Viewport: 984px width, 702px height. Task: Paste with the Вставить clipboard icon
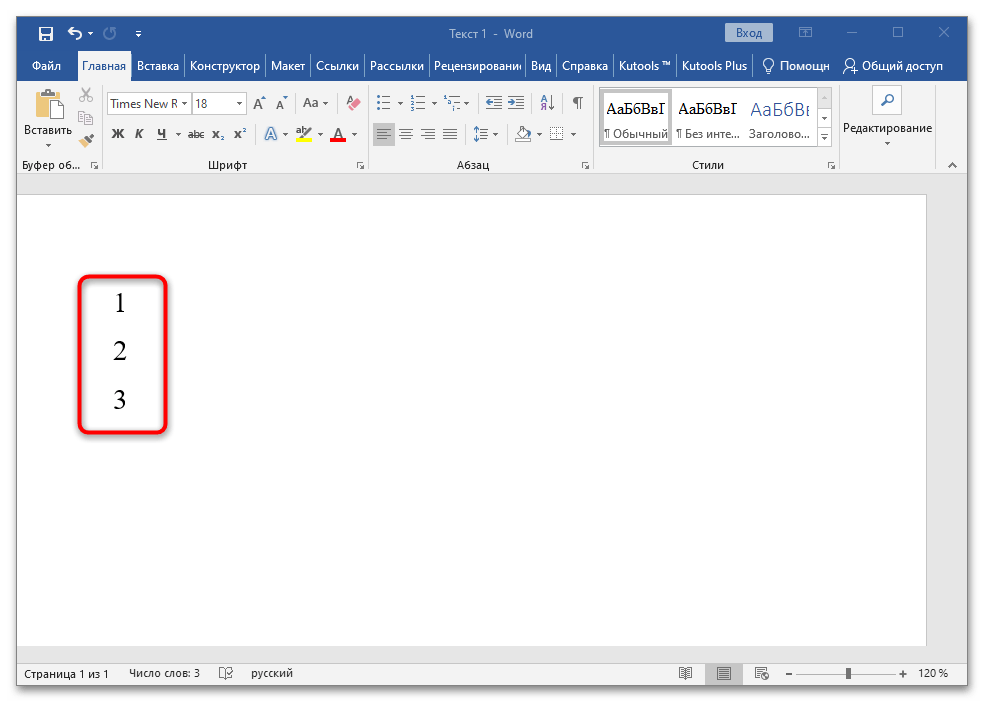click(x=49, y=104)
